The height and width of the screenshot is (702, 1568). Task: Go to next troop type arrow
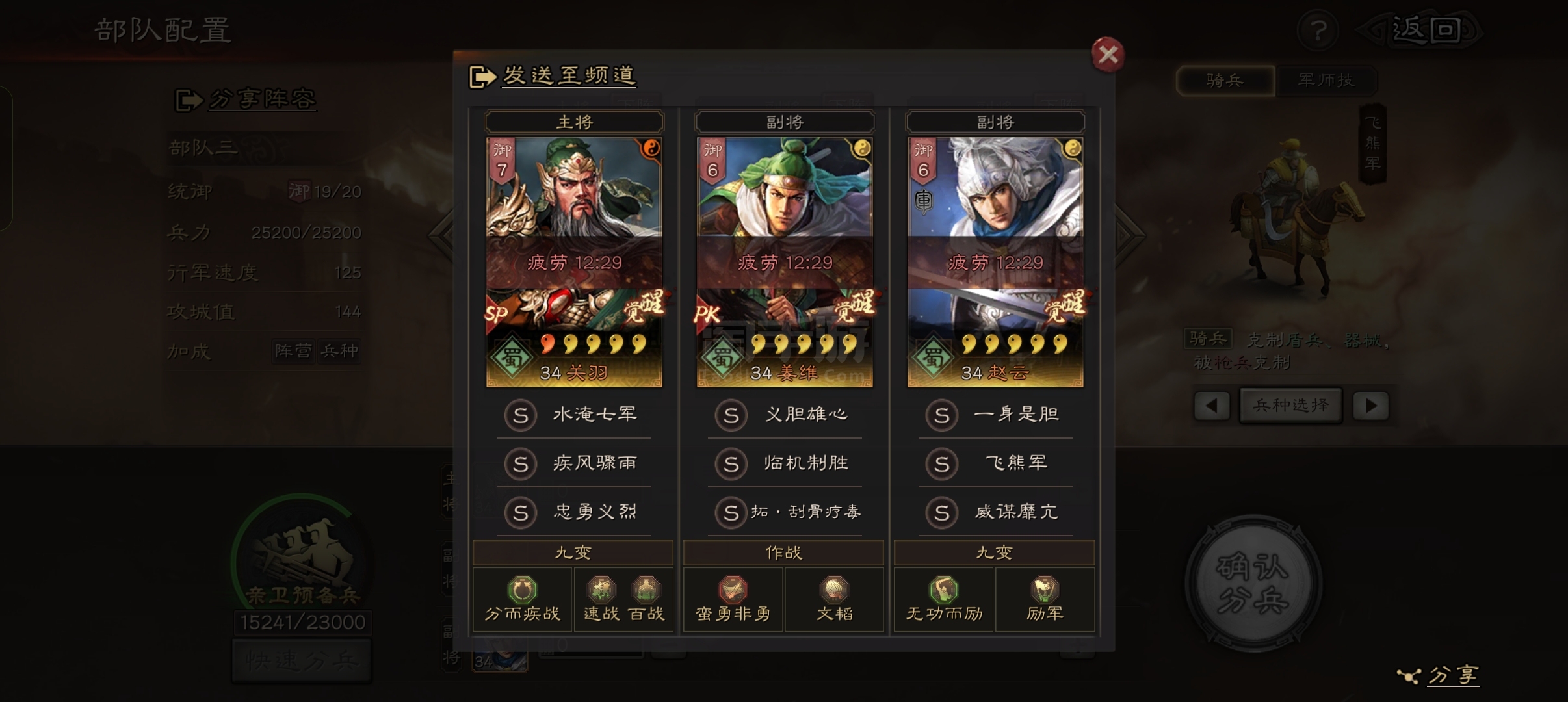point(1371,406)
